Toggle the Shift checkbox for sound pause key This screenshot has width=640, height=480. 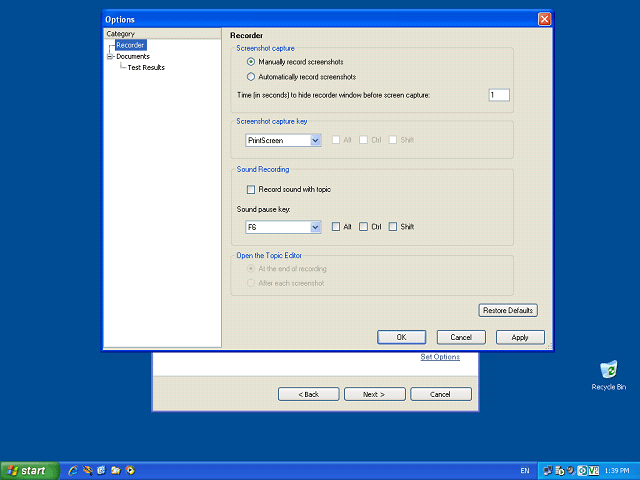[x=401, y=227]
